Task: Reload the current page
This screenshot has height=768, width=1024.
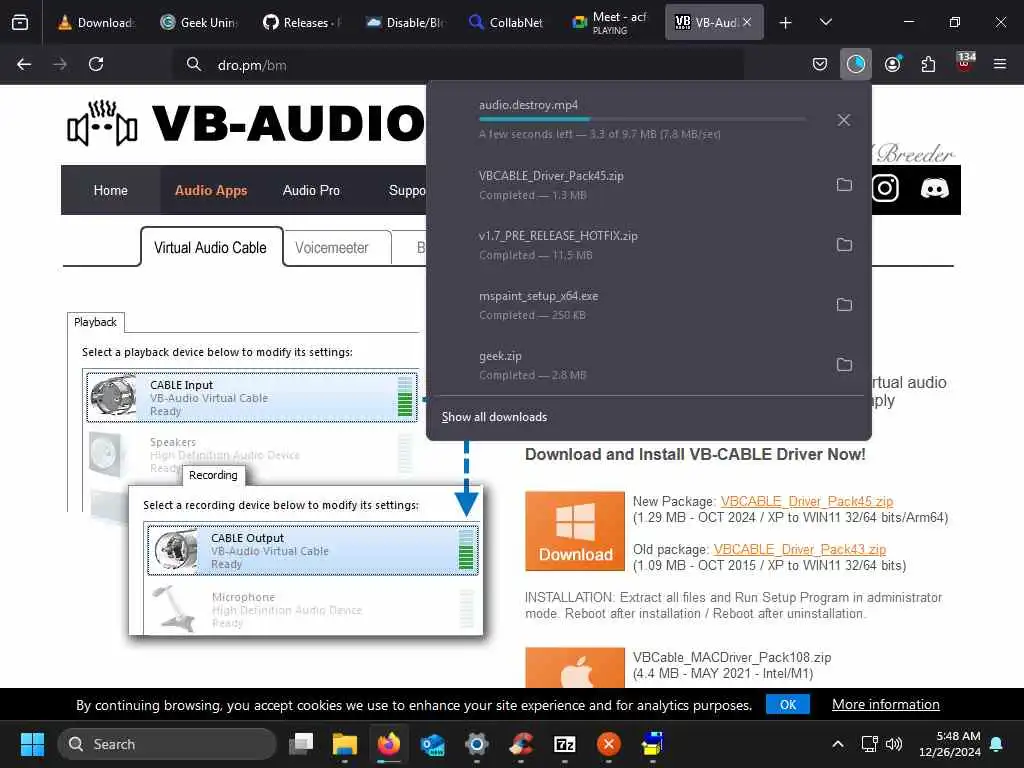Action: tap(96, 64)
